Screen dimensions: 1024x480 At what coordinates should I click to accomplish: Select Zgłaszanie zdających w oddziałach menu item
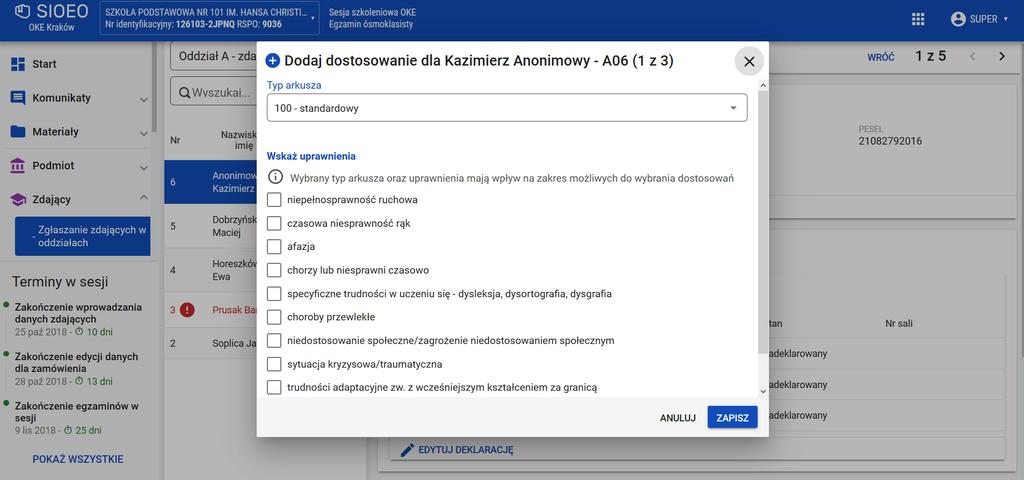click(x=83, y=236)
